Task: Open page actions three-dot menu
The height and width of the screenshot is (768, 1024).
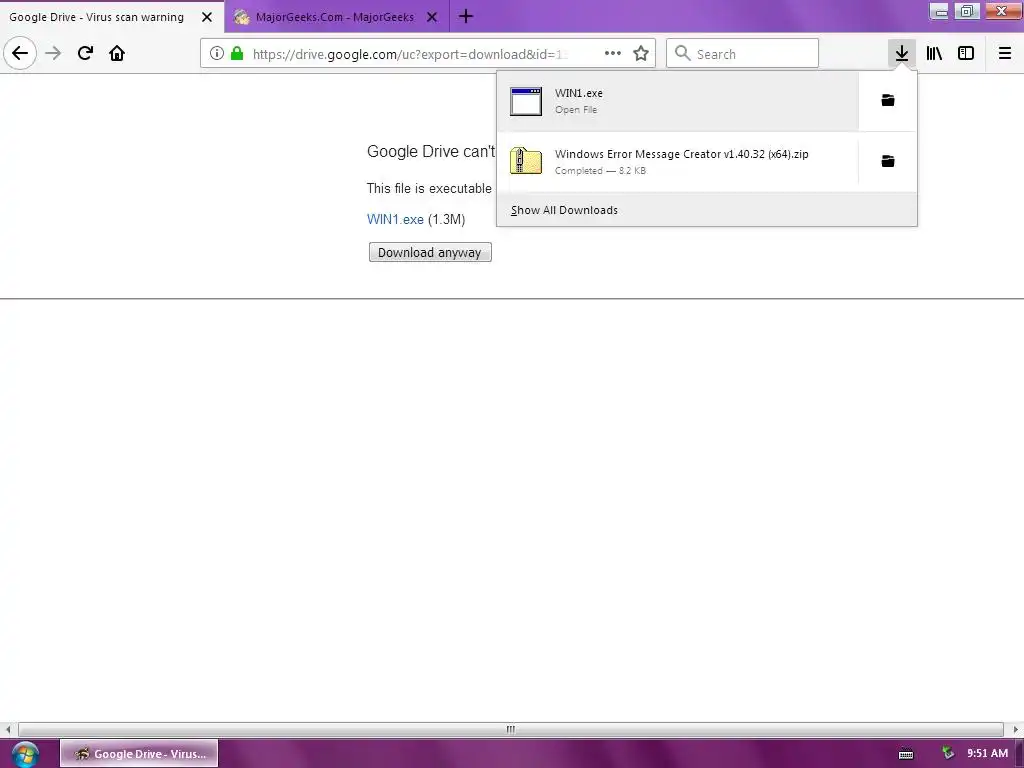Action: (x=613, y=54)
